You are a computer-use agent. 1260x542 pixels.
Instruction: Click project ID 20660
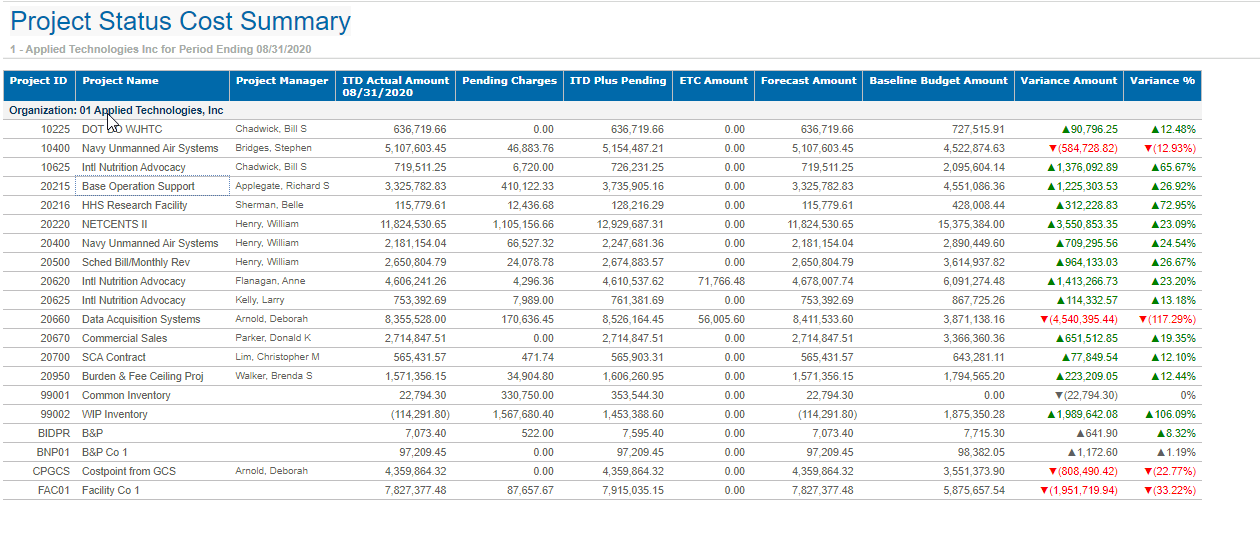[x=55, y=320]
